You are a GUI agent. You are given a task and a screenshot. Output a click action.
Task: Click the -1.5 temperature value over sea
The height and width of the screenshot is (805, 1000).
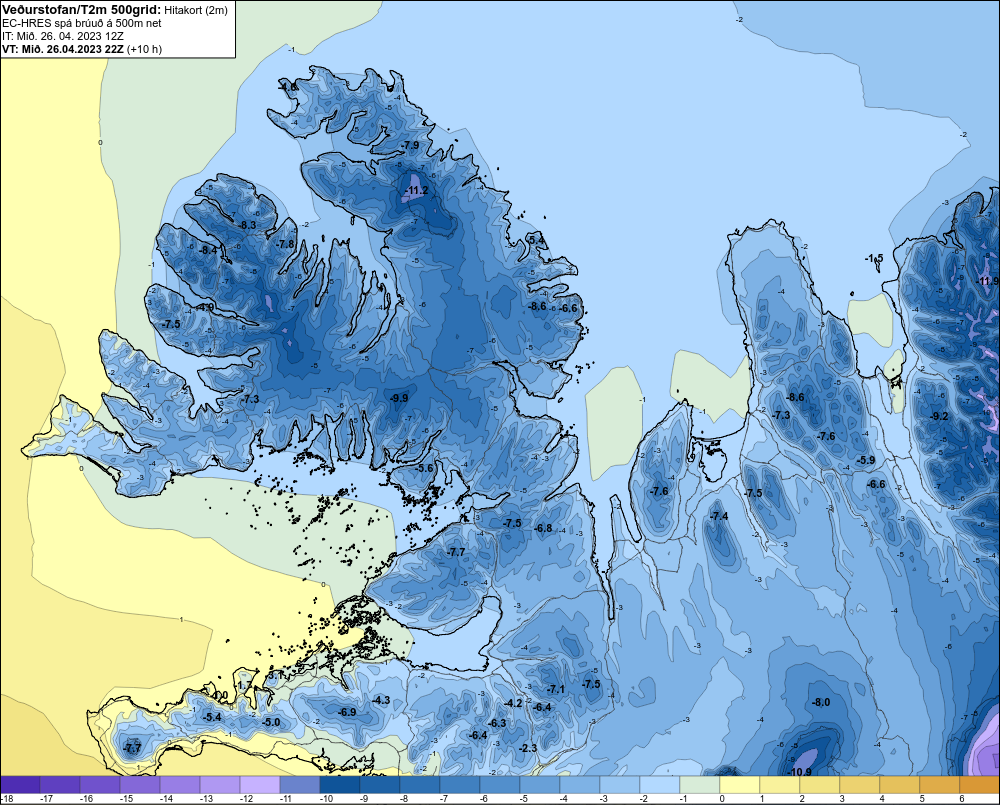click(x=874, y=258)
